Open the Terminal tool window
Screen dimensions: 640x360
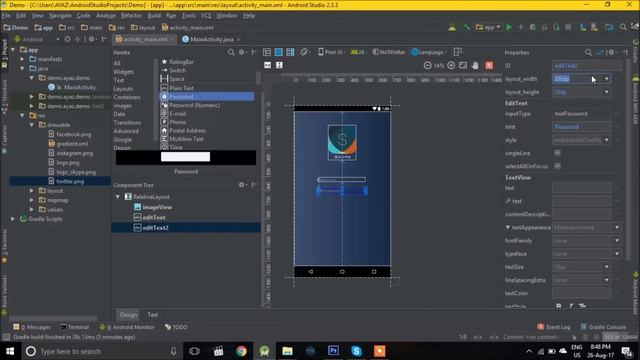(74, 327)
